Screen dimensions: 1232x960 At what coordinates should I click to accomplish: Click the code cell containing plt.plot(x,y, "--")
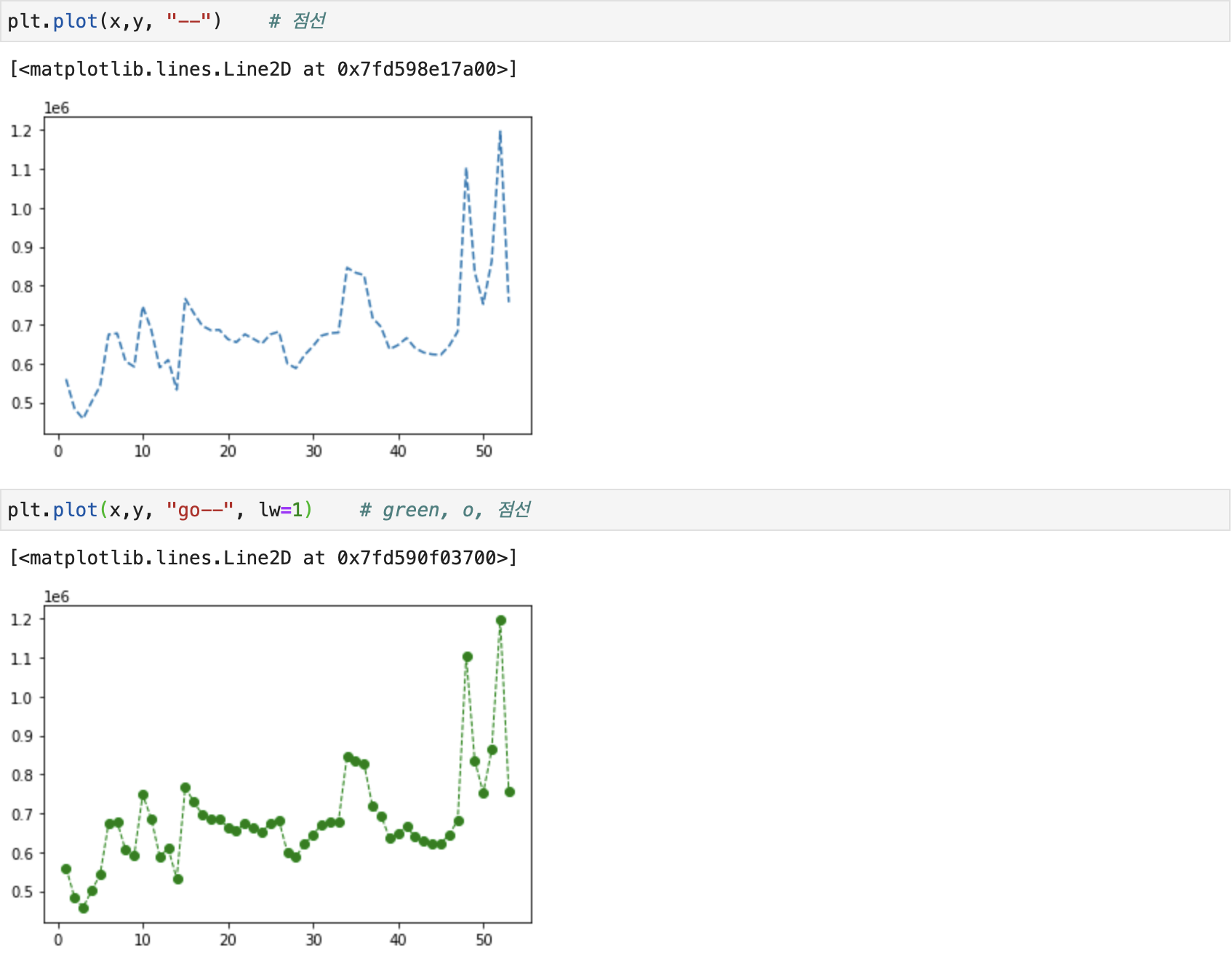pyautogui.click(x=615, y=21)
